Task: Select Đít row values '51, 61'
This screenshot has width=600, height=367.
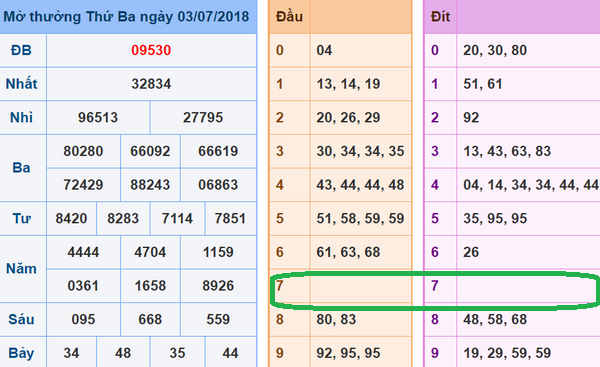Action: [x=483, y=84]
